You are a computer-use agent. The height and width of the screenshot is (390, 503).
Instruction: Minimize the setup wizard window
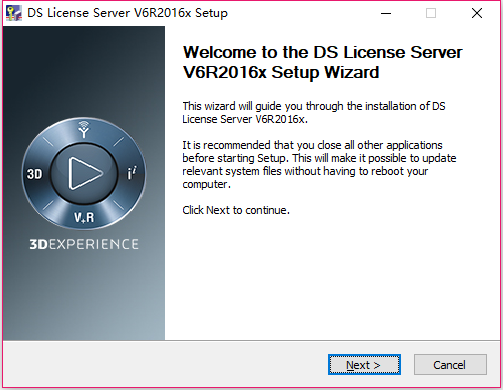(x=386, y=13)
